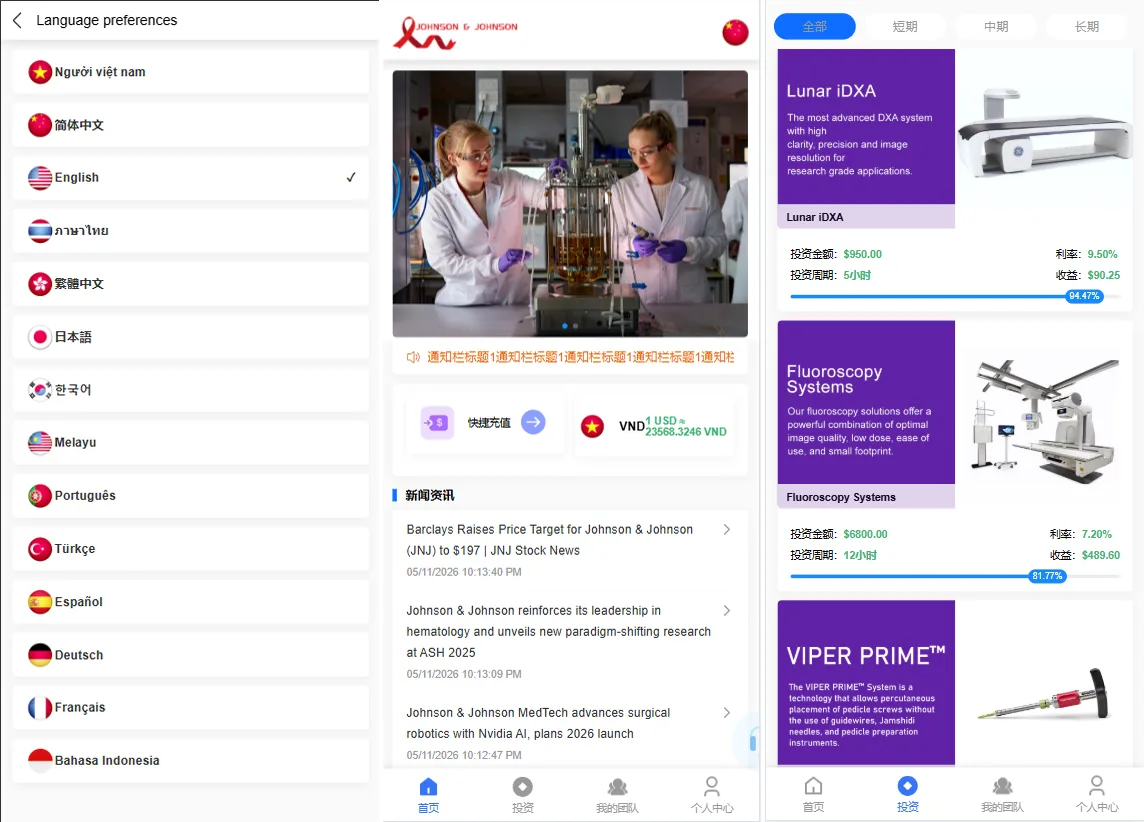Open 个人中心 profile tab in right panel
Image resolution: width=1144 pixels, height=822 pixels.
pyautogui.click(x=1097, y=794)
